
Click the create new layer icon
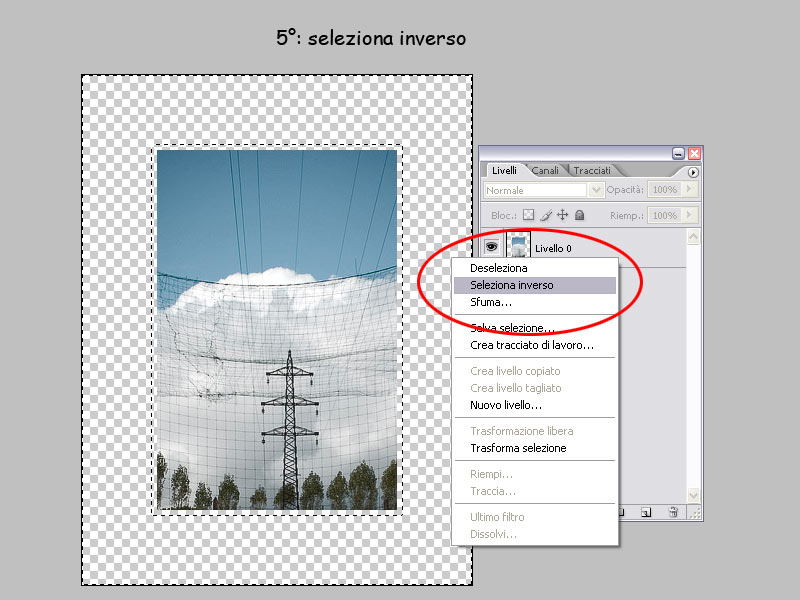(x=646, y=512)
